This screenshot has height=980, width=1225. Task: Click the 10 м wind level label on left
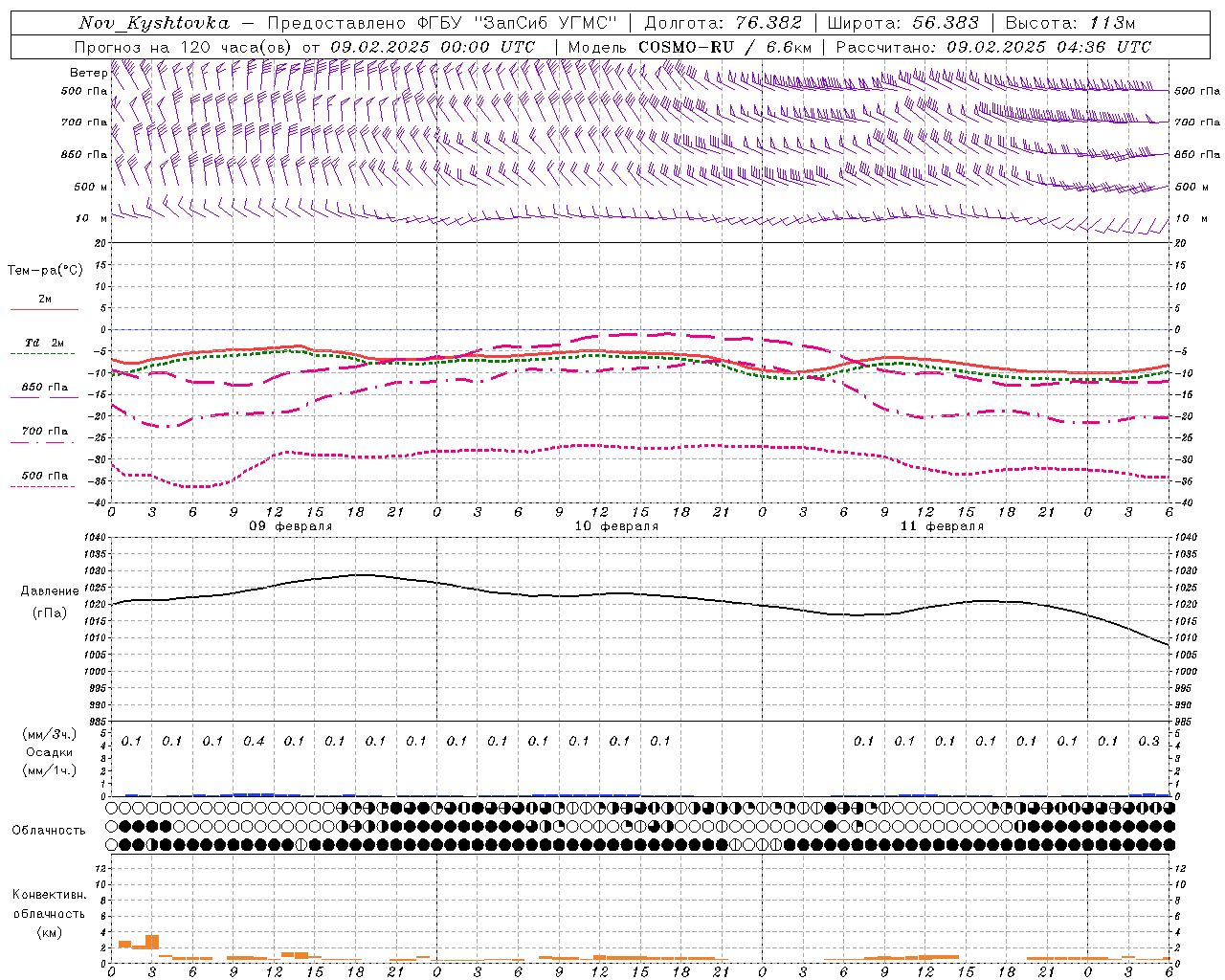(91, 218)
